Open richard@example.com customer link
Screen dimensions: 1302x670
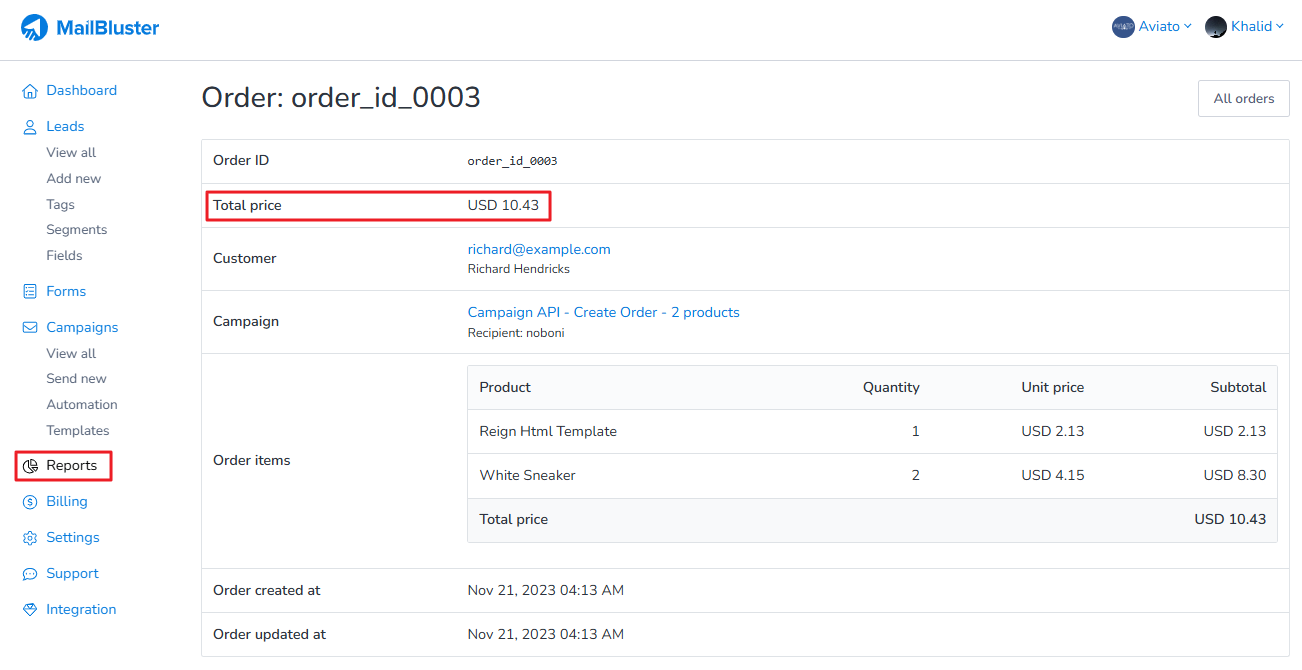click(539, 249)
